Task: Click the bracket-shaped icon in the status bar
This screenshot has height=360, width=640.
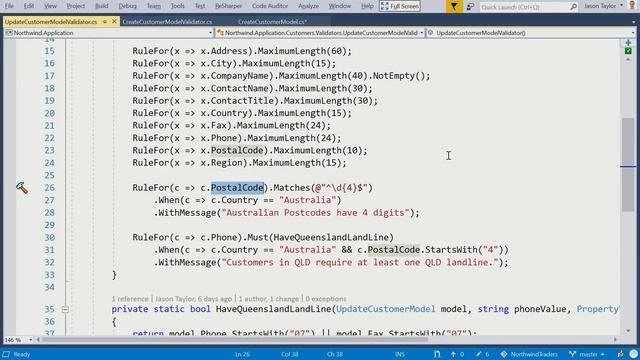Action: tap(437, 354)
